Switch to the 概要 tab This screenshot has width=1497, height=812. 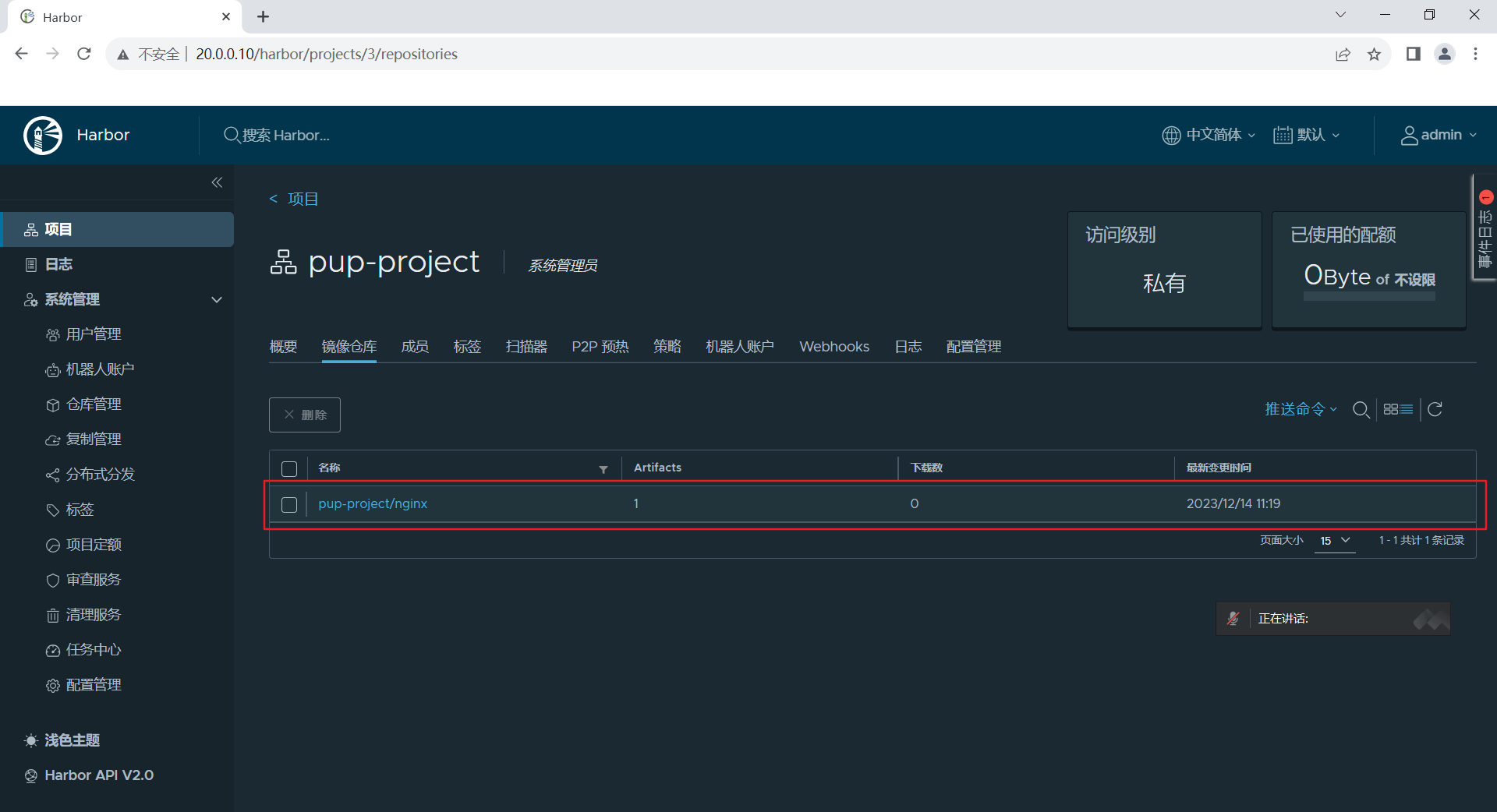pyautogui.click(x=283, y=347)
